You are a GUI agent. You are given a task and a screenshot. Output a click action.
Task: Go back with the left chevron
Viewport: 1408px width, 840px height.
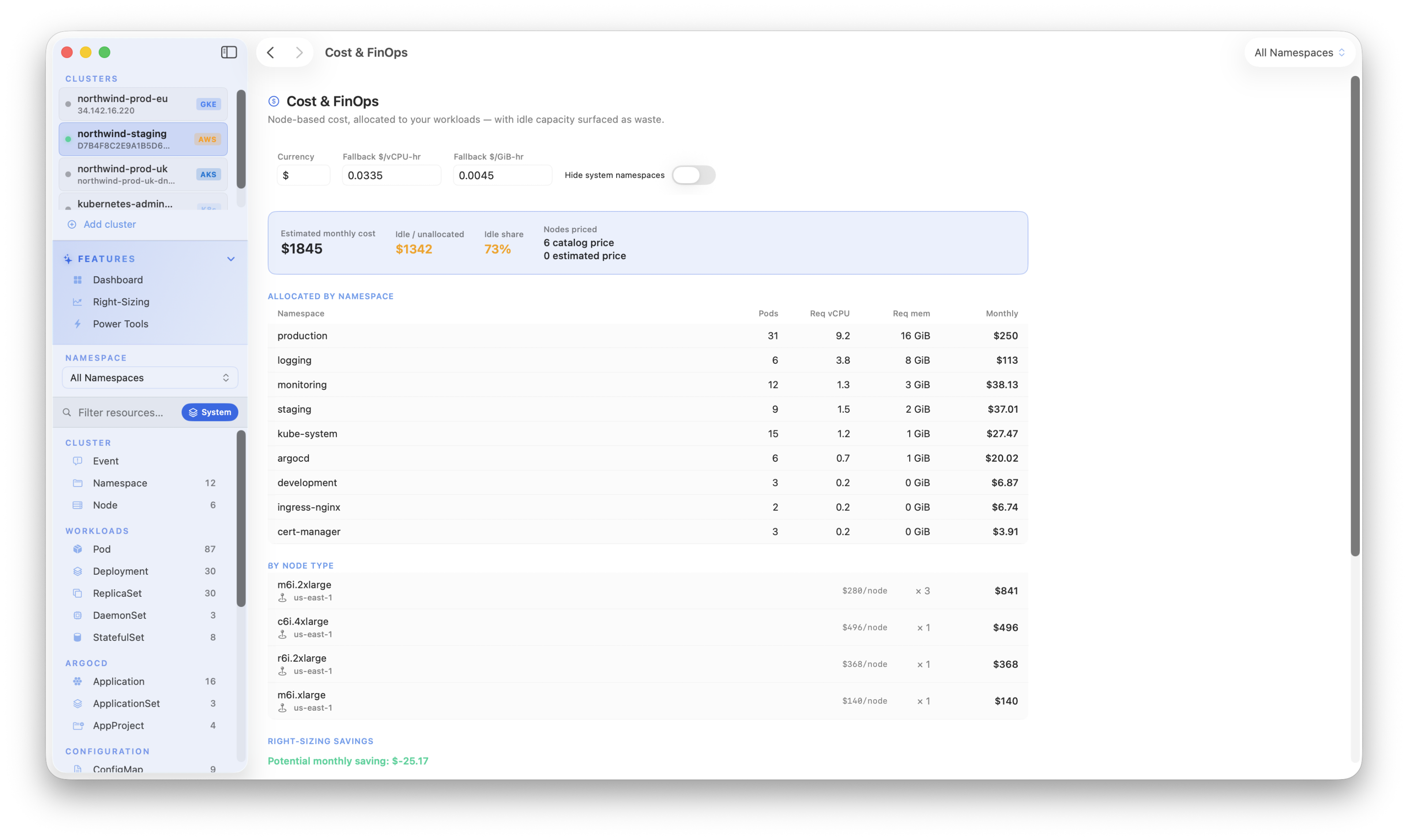pos(271,52)
